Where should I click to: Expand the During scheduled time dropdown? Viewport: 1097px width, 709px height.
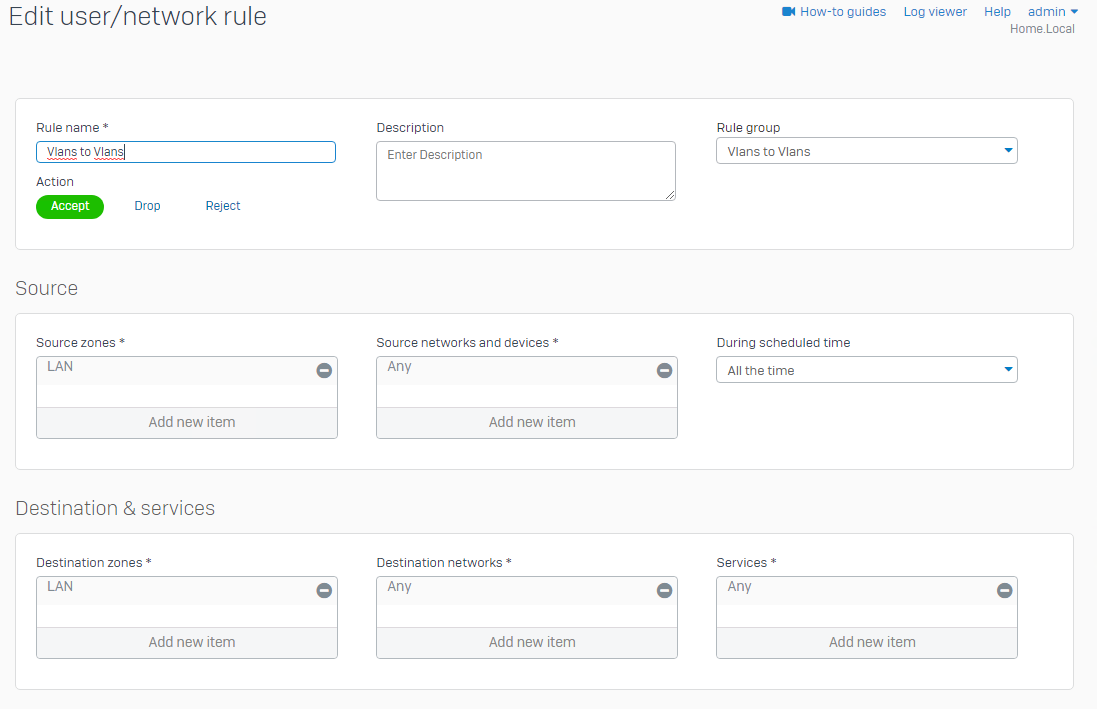tap(866, 370)
